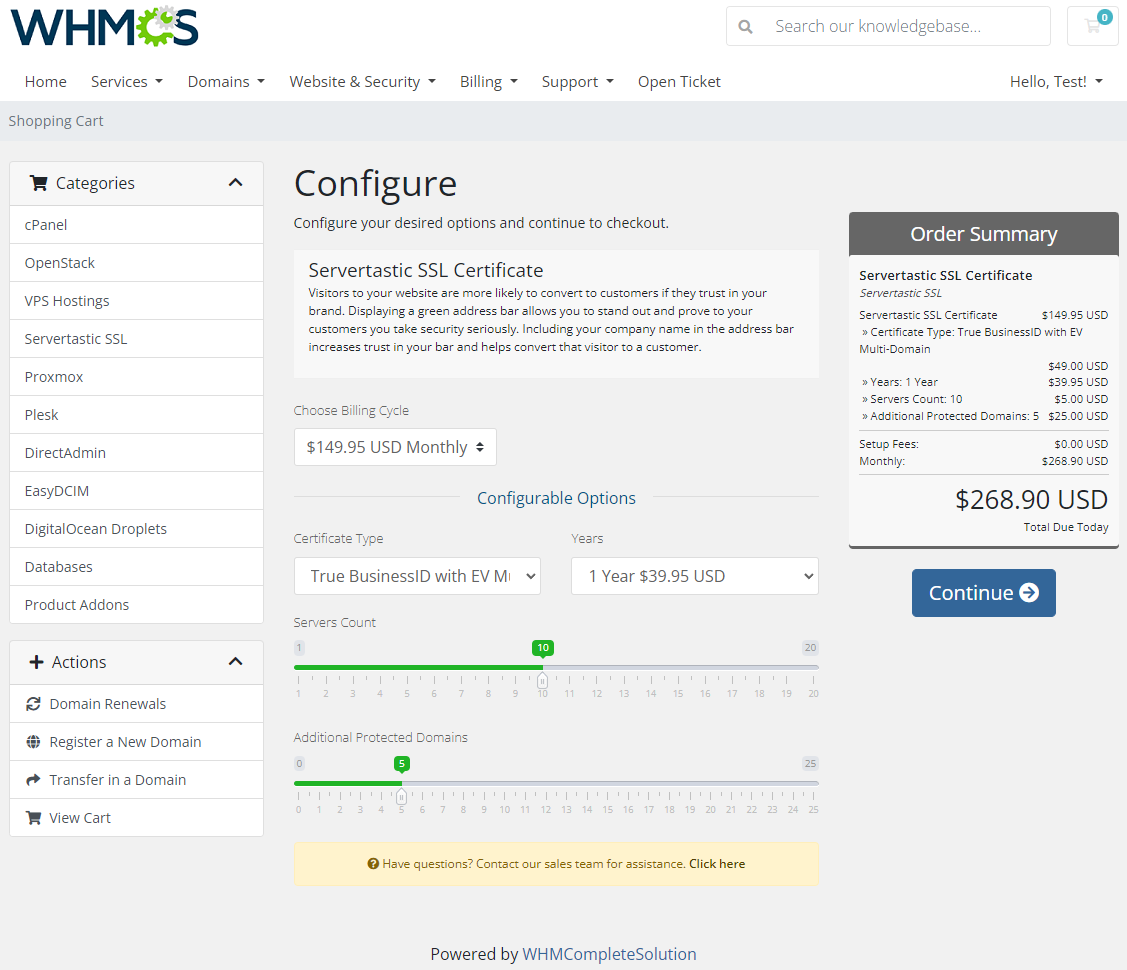Click the 'Click here' sales contact link
The width and height of the screenshot is (1127, 970).
[717, 864]
